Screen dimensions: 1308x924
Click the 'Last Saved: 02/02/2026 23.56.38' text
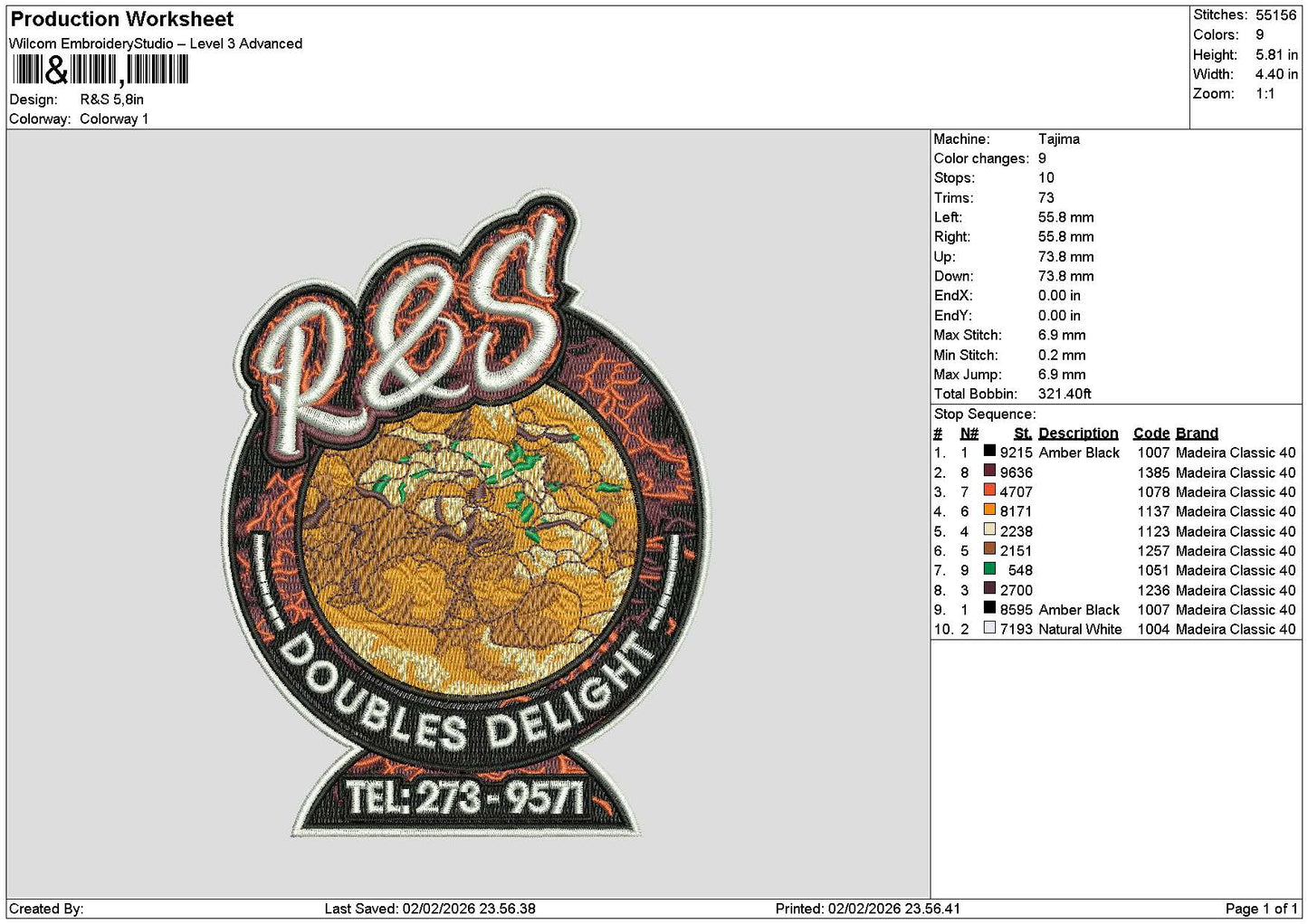(x=430, y=909)
